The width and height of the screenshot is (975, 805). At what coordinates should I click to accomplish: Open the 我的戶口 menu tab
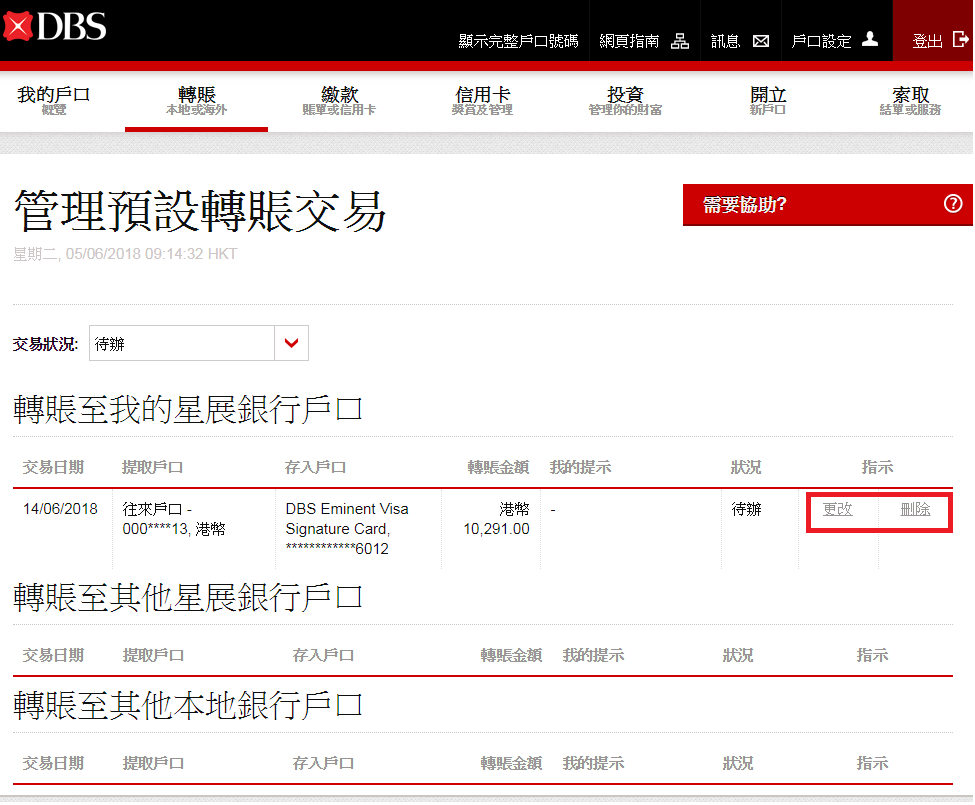[x=54, y=100]
